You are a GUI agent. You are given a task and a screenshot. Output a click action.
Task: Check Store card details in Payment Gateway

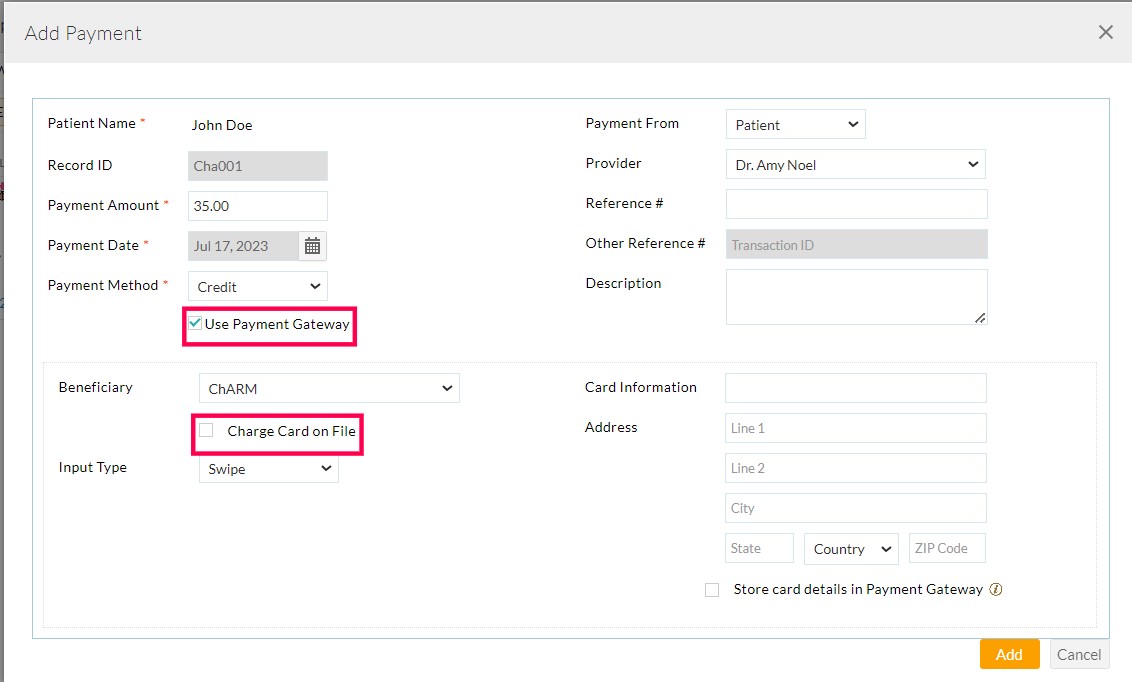pyautogui.click(x=712, y=590)
